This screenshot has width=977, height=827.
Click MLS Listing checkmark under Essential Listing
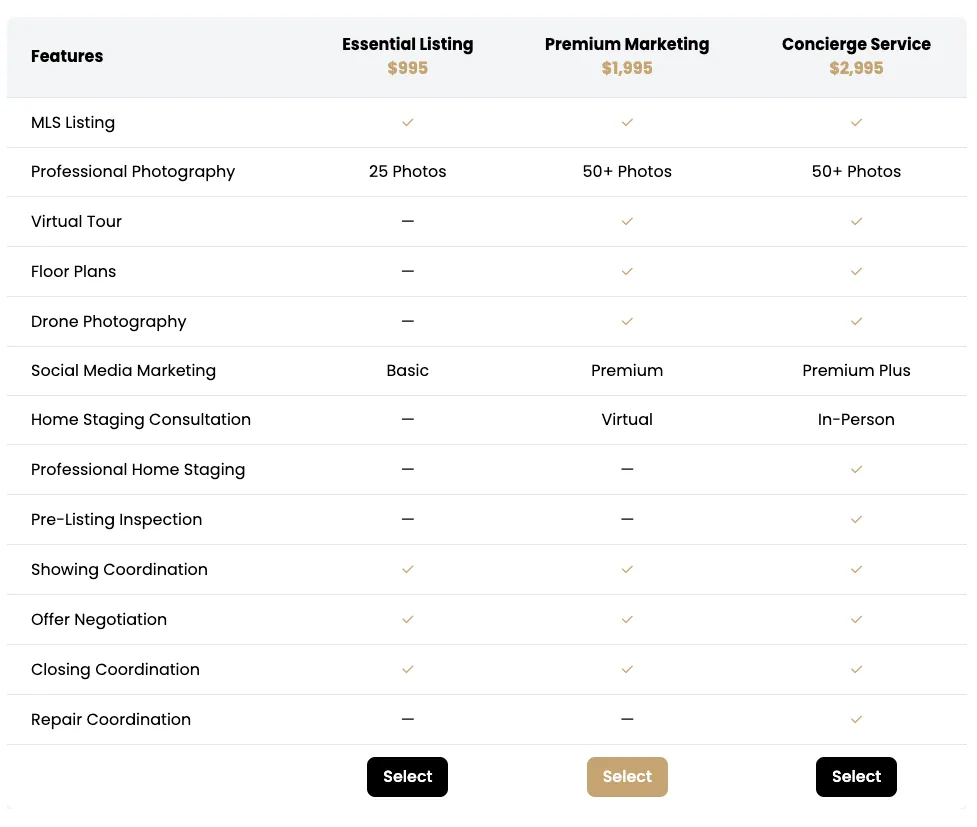[x=407, y=122]
